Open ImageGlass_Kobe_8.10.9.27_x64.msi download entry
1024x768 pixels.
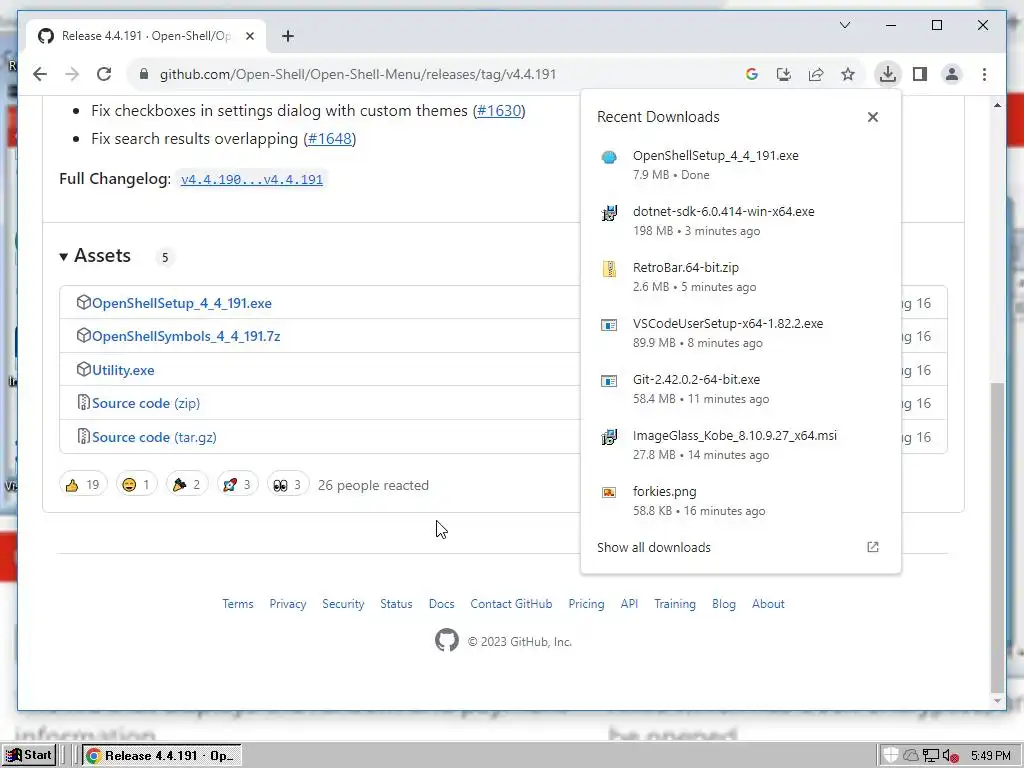[x=741, y=445]
